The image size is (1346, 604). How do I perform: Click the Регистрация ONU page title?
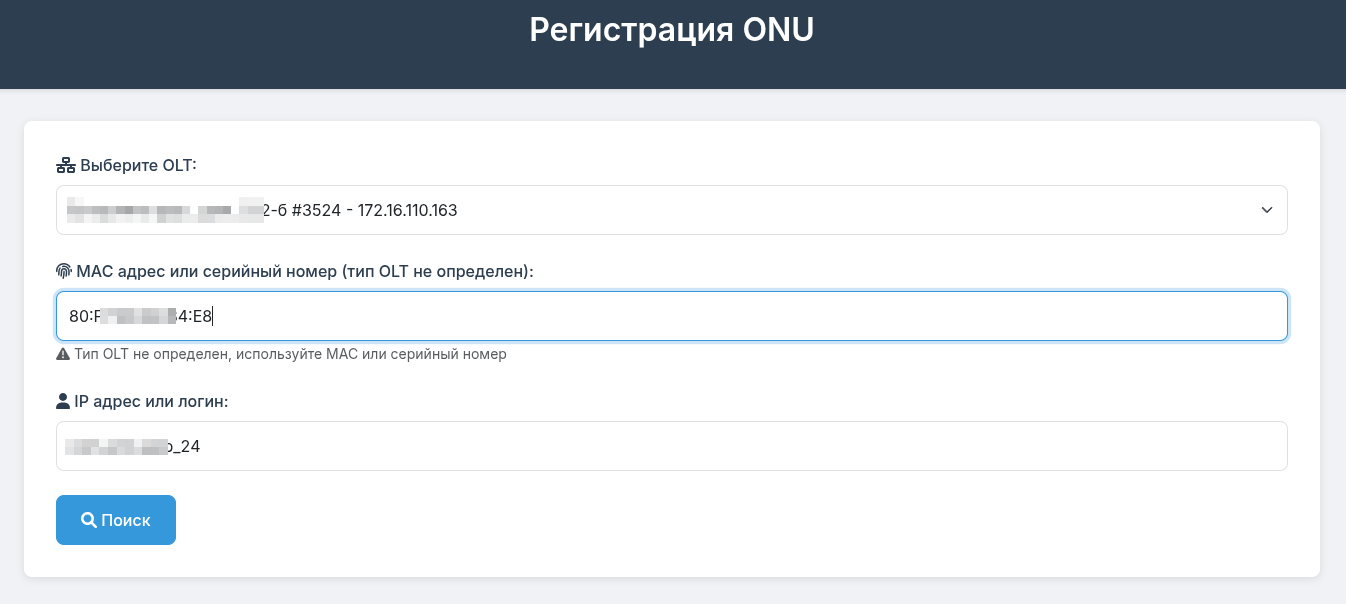pyautogui.click(x=672, y=29)
